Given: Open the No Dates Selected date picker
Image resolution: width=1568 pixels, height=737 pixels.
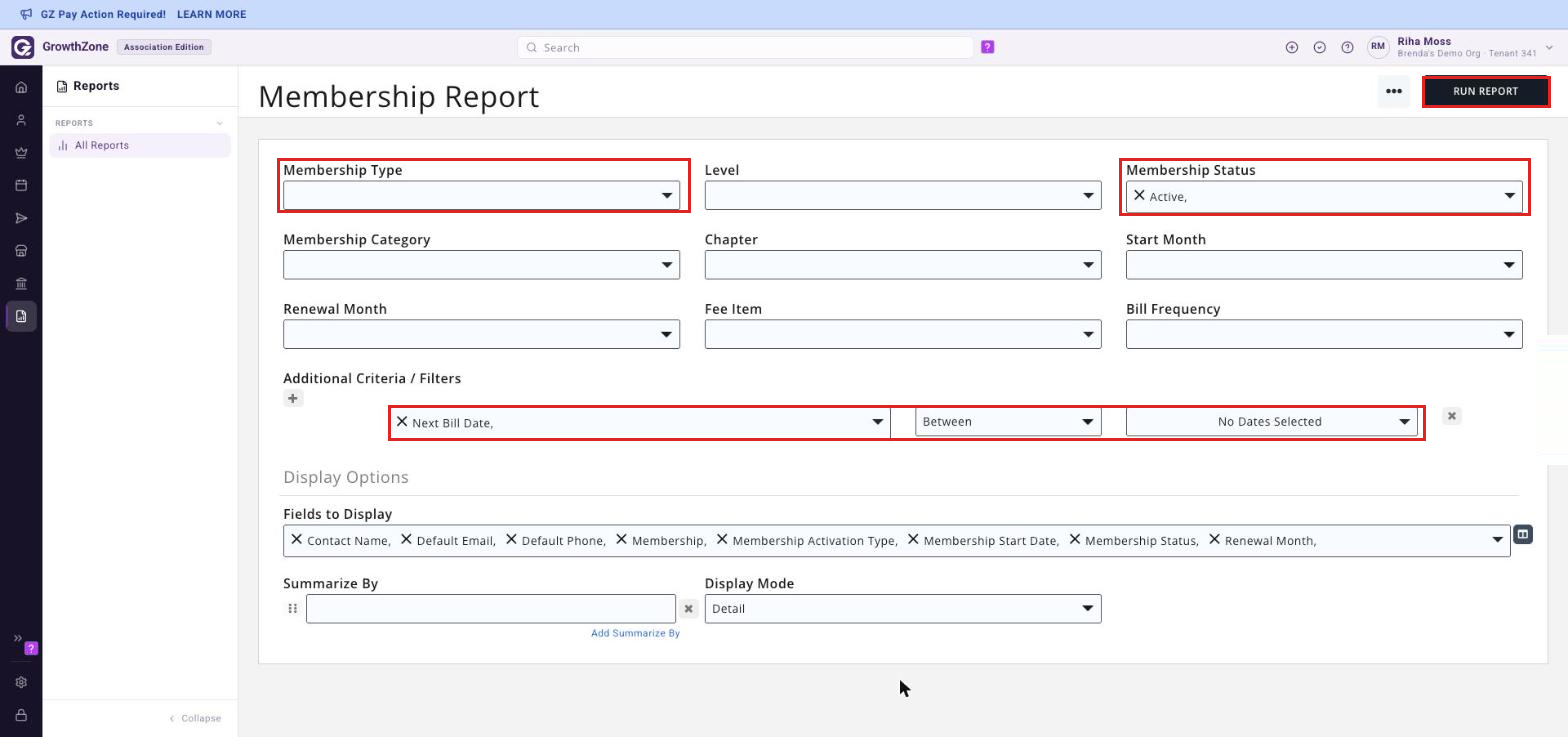Looking at the screenshot, I should pos(1271,422).
